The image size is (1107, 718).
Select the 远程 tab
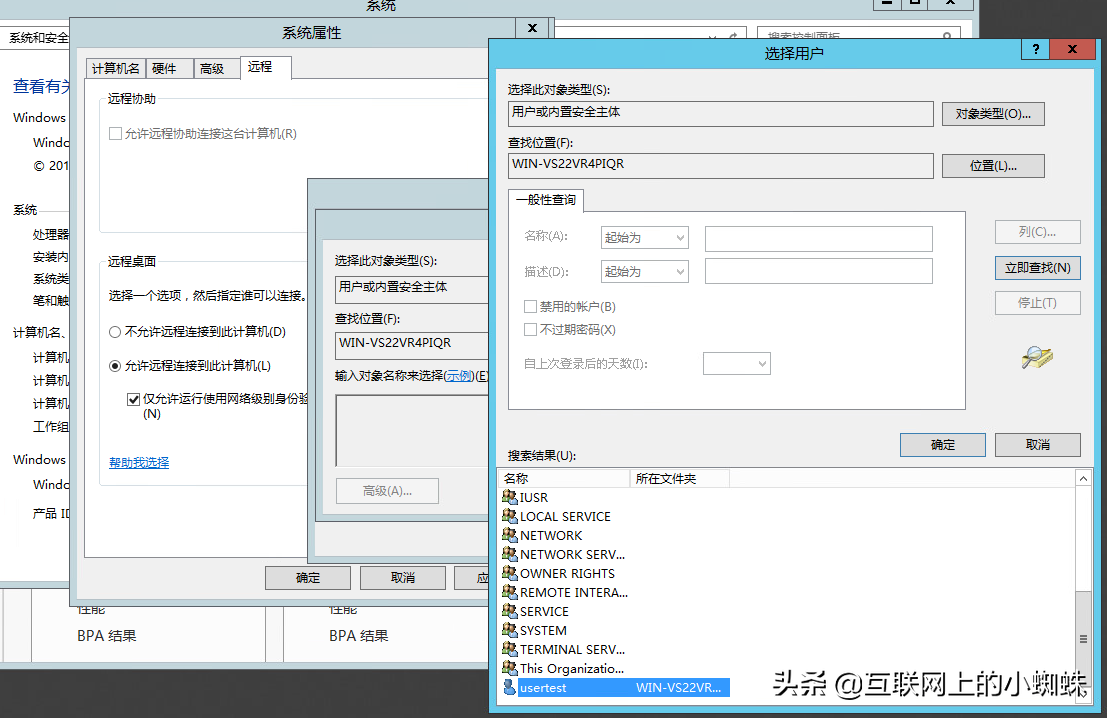tap(265, 67)
